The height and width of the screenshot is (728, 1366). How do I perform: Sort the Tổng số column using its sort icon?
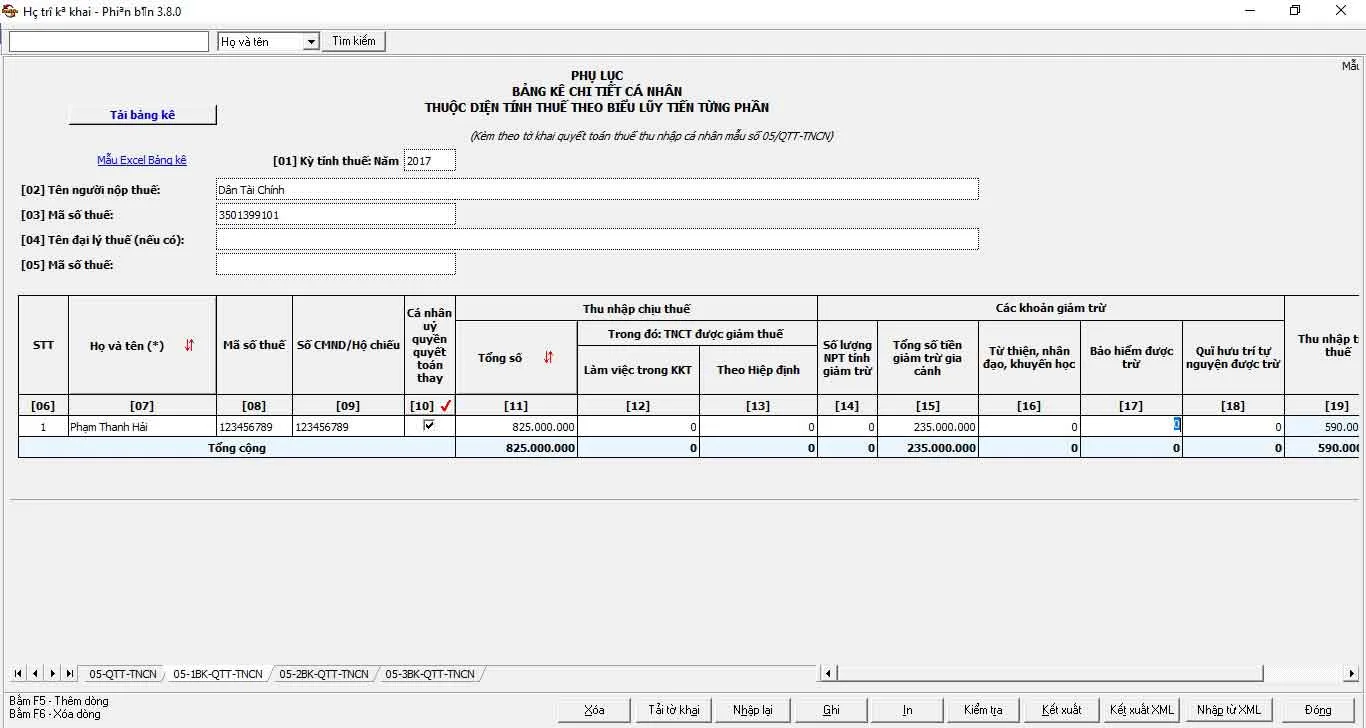pyautogui.click(x=546, y=358)
